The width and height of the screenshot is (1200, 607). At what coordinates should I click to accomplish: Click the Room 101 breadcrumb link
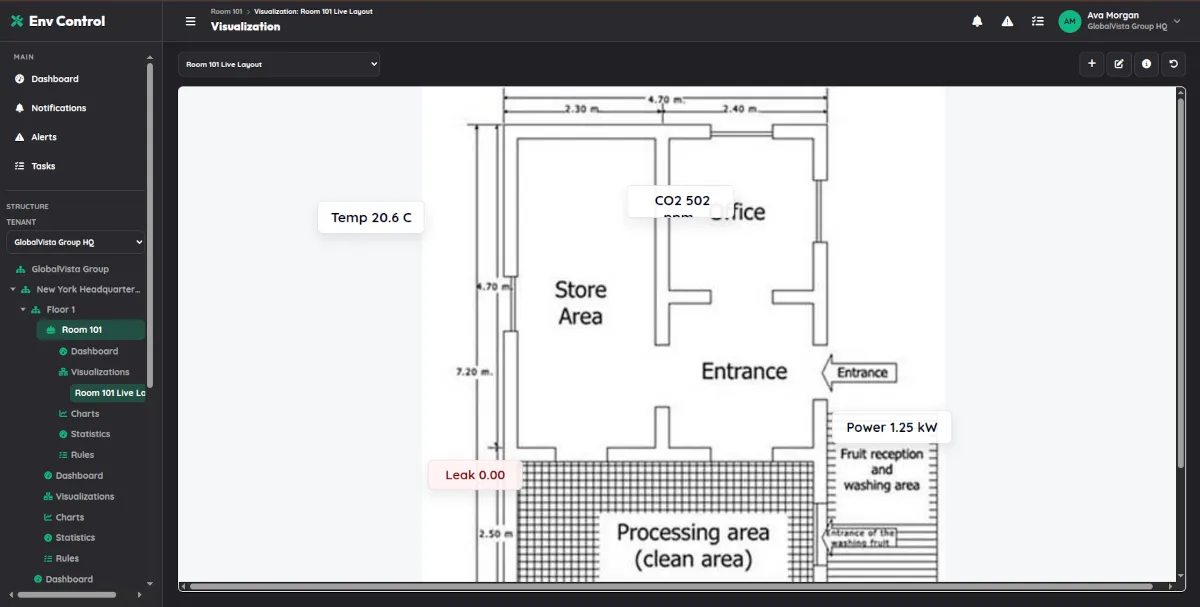(226, 11)
